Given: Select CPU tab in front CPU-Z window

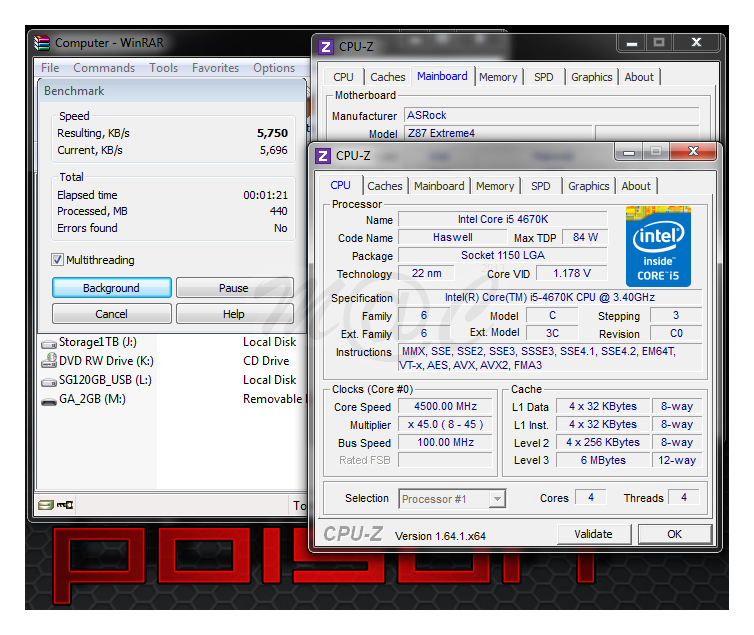Looking at the screenshot, I should tap(340, 185).
